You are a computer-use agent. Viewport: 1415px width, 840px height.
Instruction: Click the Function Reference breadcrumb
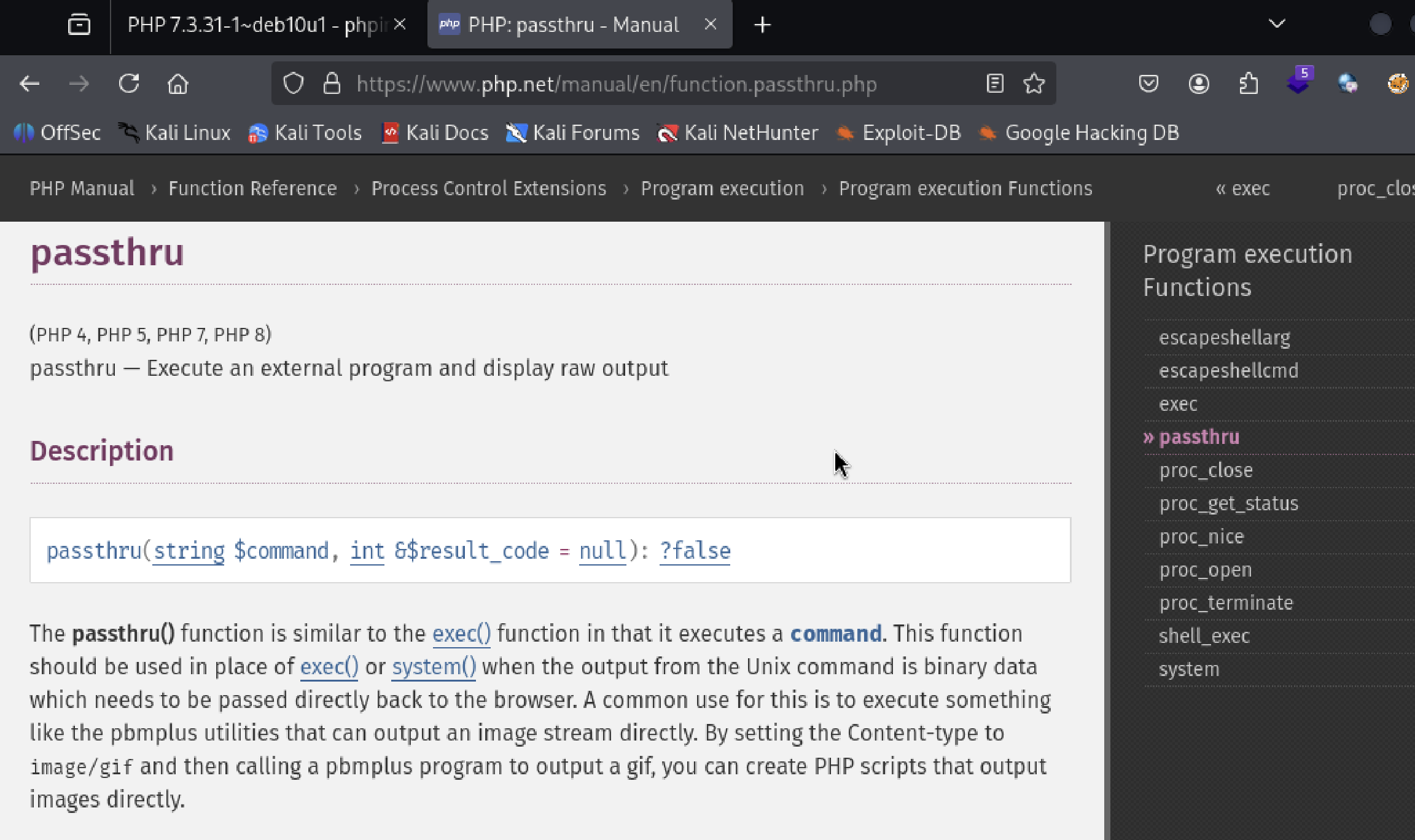[252, 188]
